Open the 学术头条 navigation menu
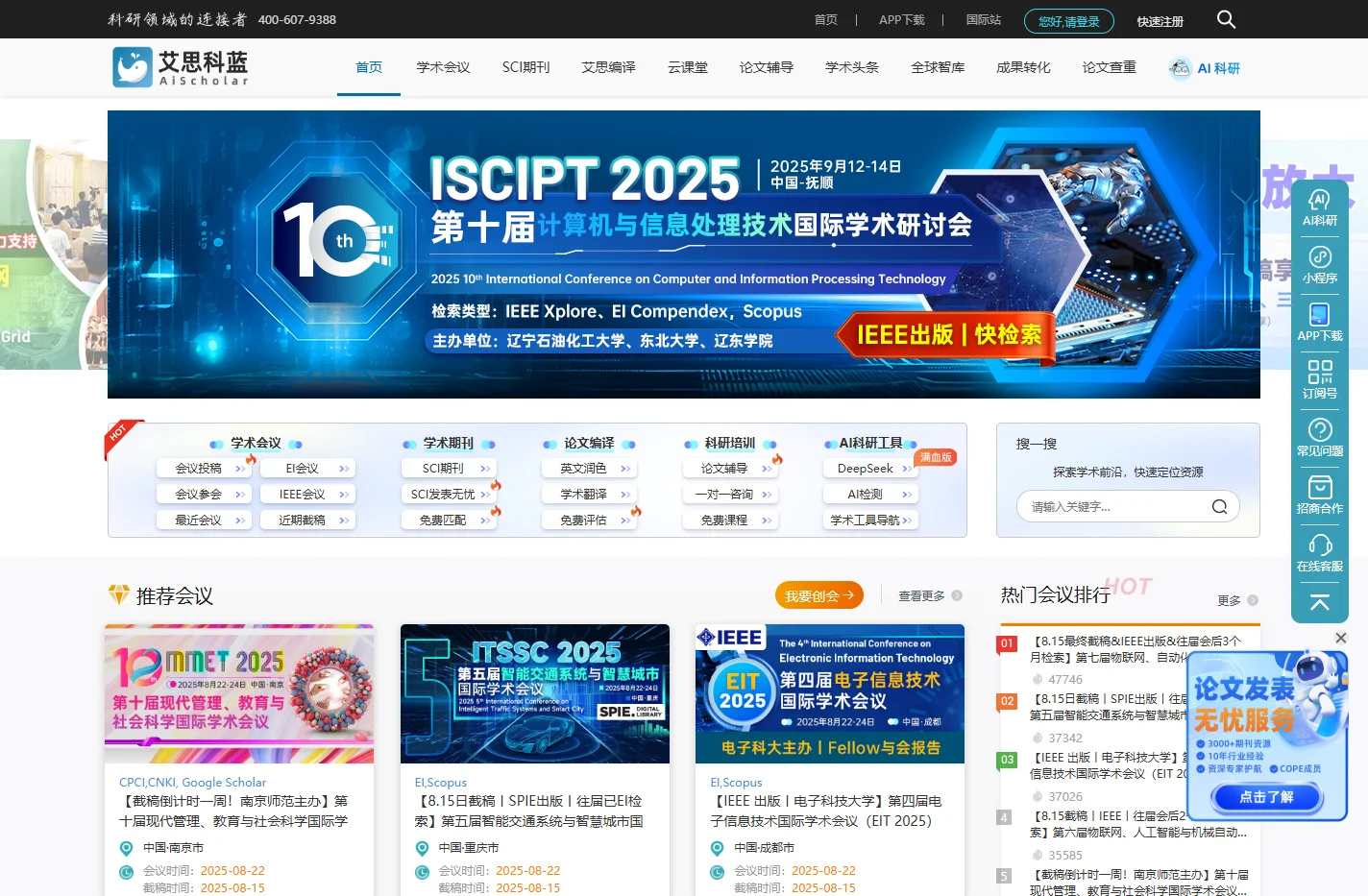The image size is (1368, 896). pyautogui.click(x=852, y=67)
